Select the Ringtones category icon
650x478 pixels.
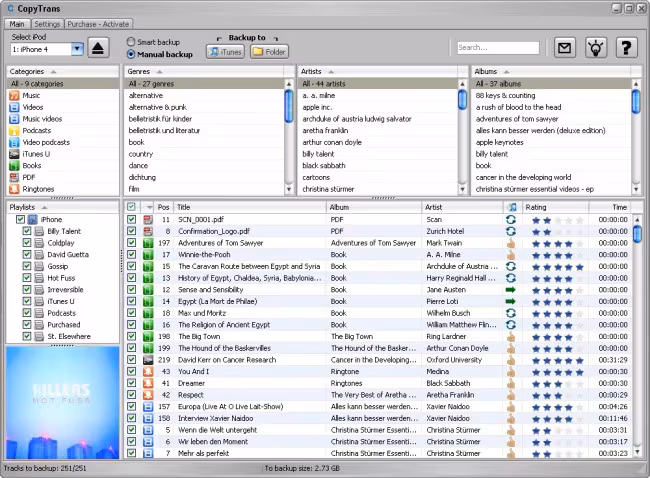14,189
